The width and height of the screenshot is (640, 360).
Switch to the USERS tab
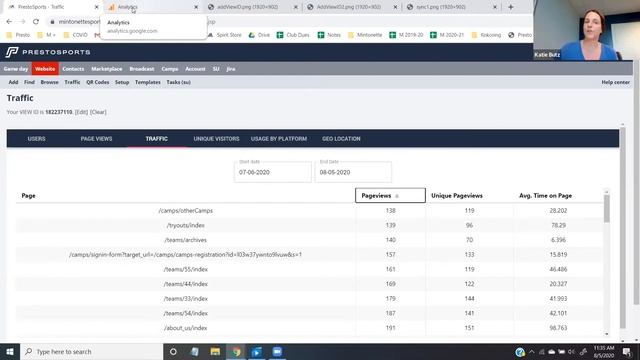coord(36,139)
